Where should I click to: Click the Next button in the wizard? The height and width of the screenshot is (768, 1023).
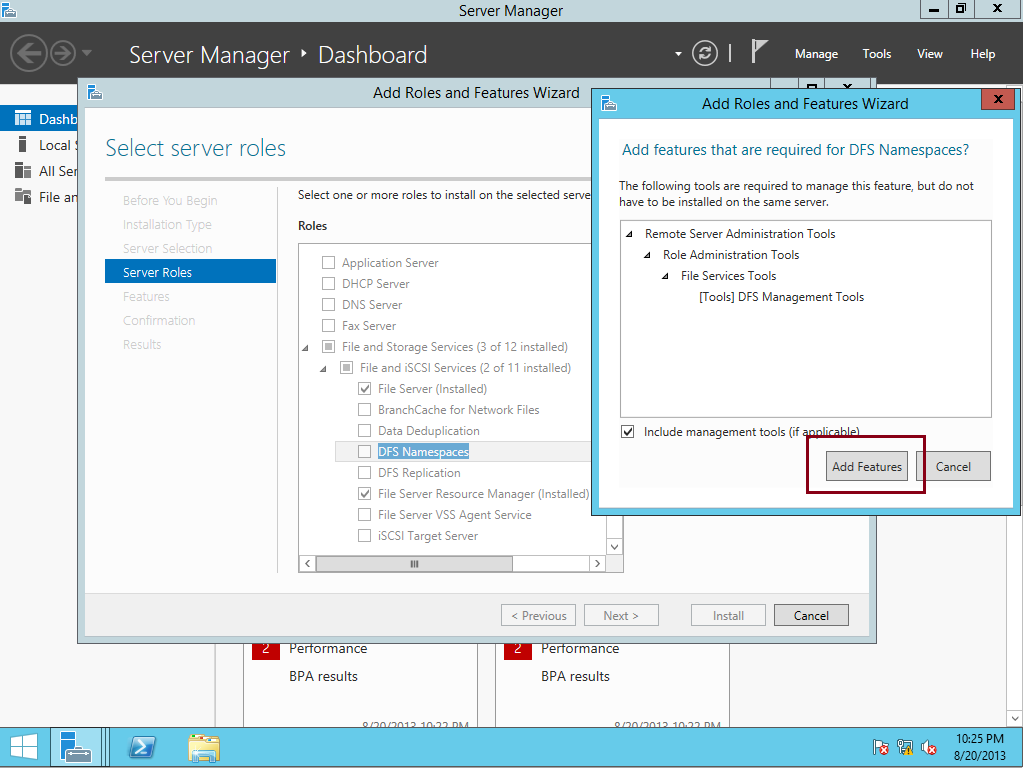(621, 615)
